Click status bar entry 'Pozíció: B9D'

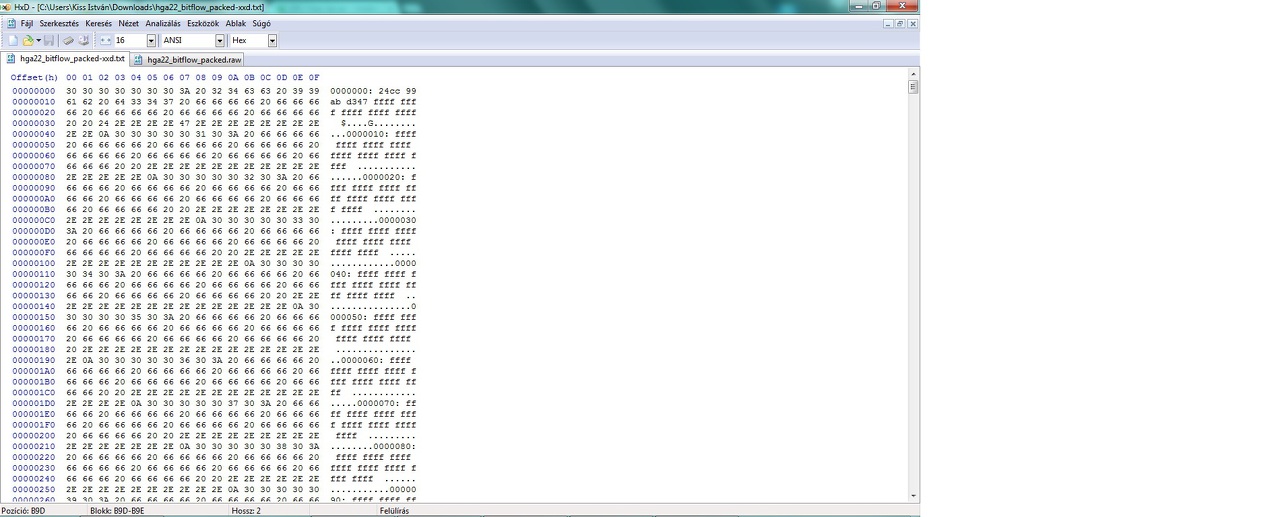[x=23, y=510]
